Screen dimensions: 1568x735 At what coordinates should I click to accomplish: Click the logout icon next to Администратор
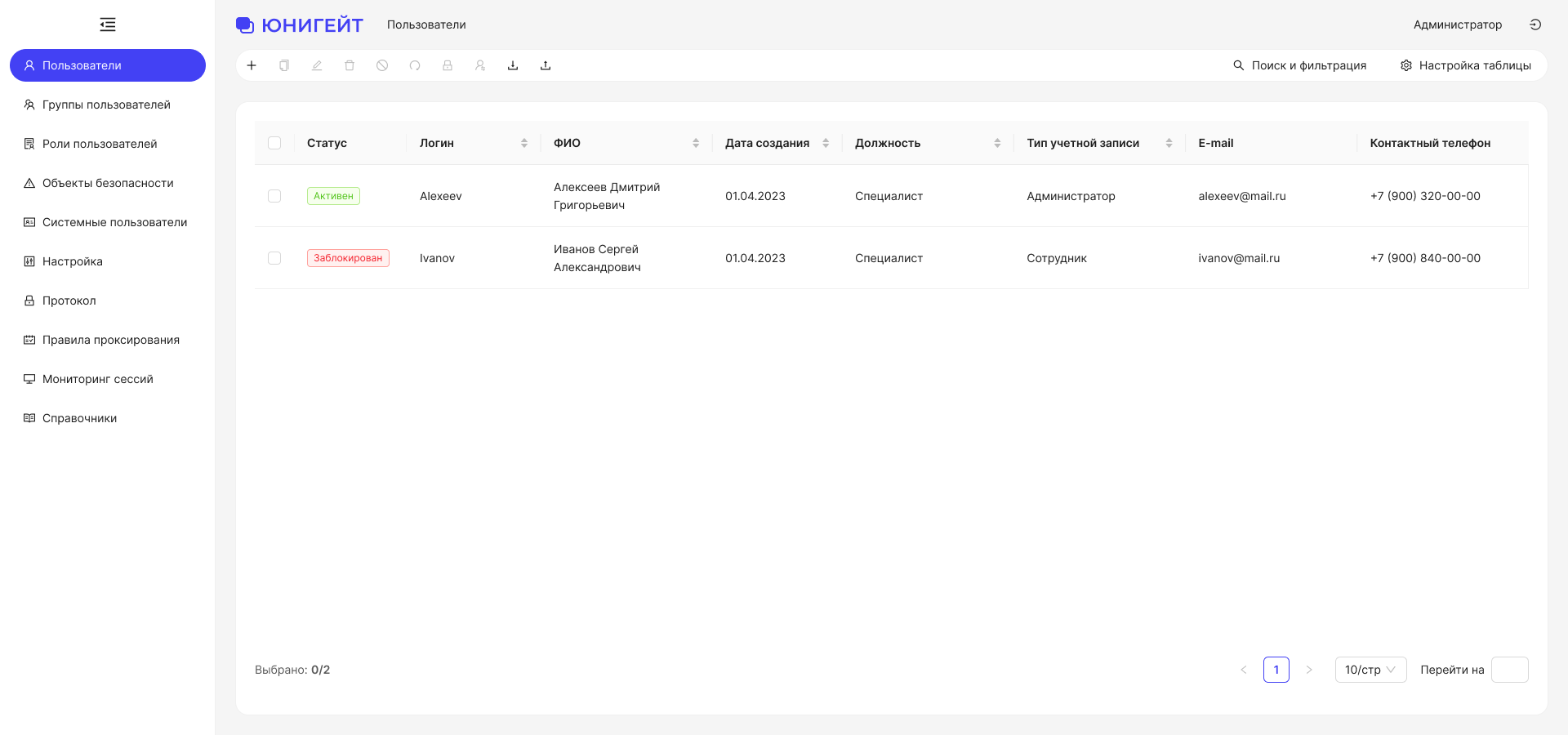point(1535,24)
